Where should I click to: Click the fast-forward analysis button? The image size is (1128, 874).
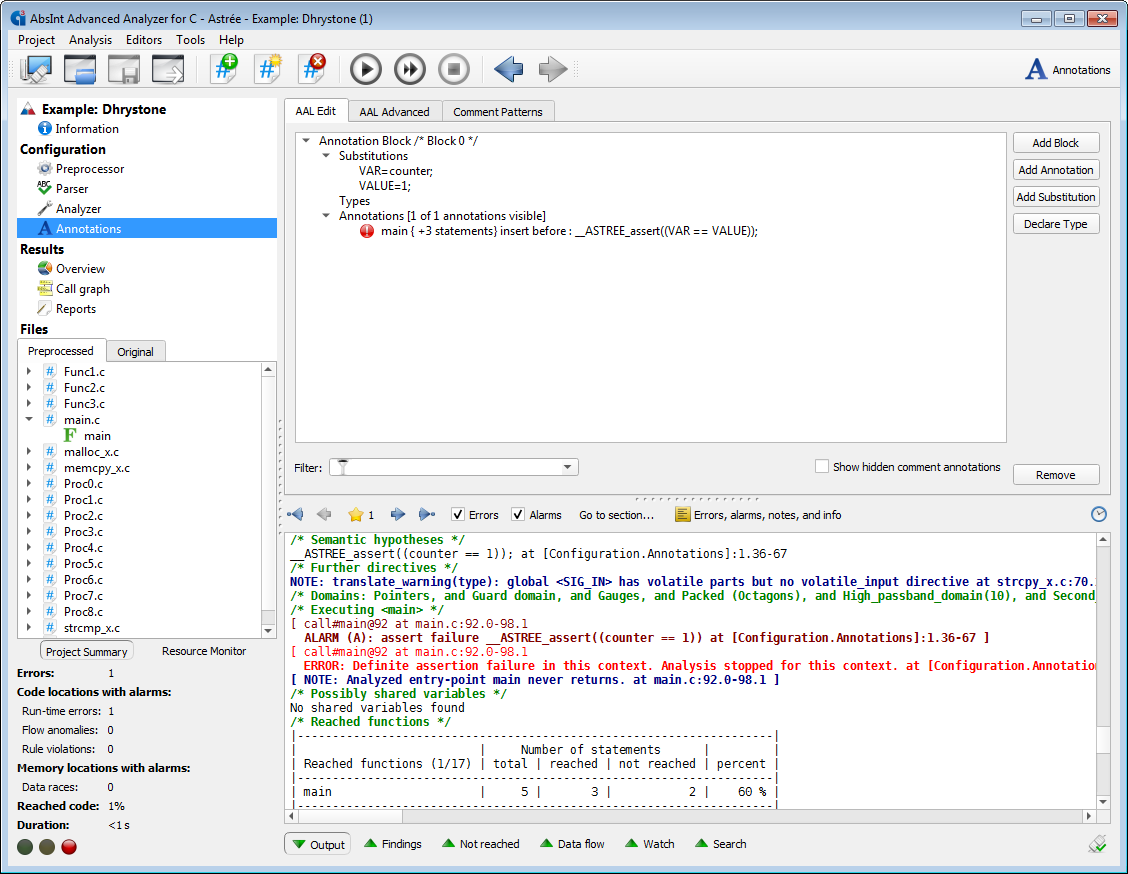[410, 70]
